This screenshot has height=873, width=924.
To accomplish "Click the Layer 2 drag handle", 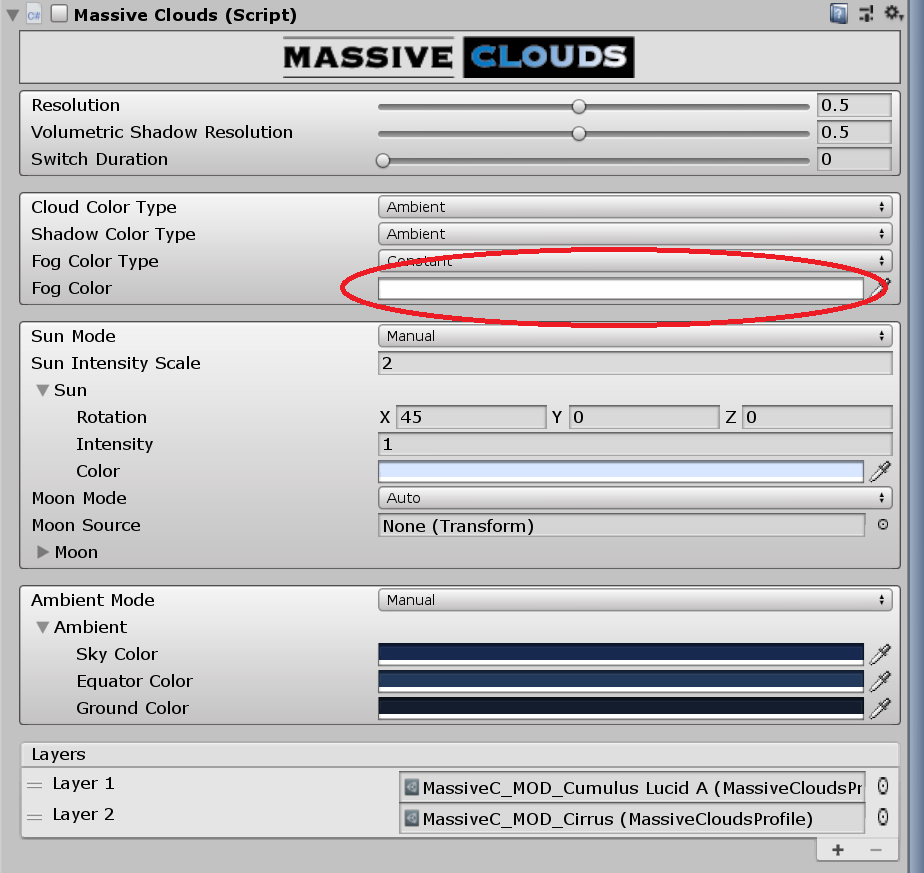I will click(x=35, y=817).
